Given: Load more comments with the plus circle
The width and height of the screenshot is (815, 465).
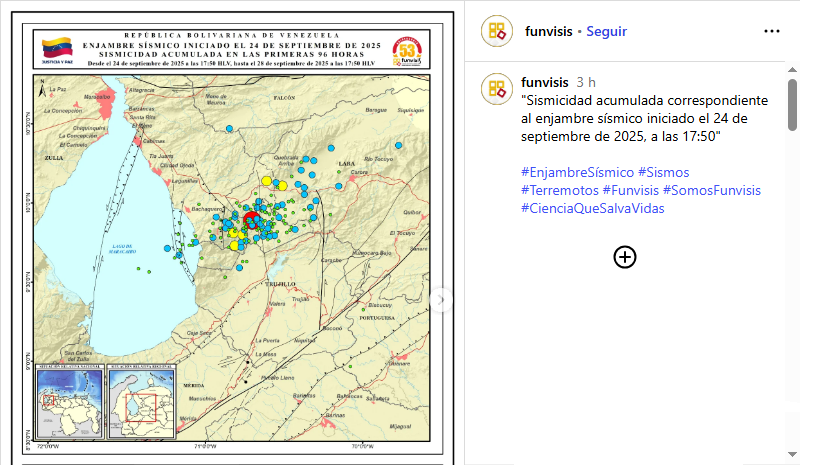Looking at the screenshot, I should click(625, 257).
